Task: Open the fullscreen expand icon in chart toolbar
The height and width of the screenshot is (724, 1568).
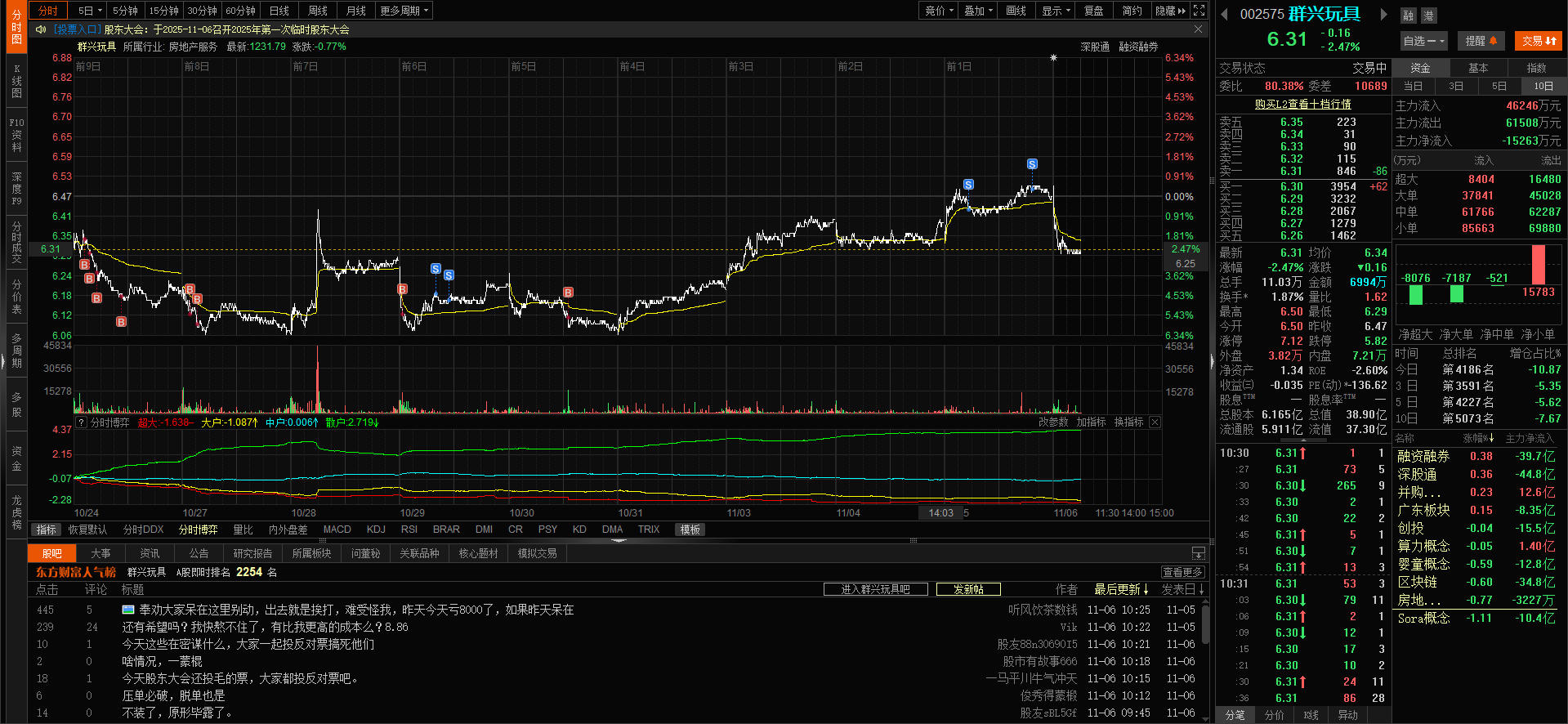Action: coord(1199,11)
